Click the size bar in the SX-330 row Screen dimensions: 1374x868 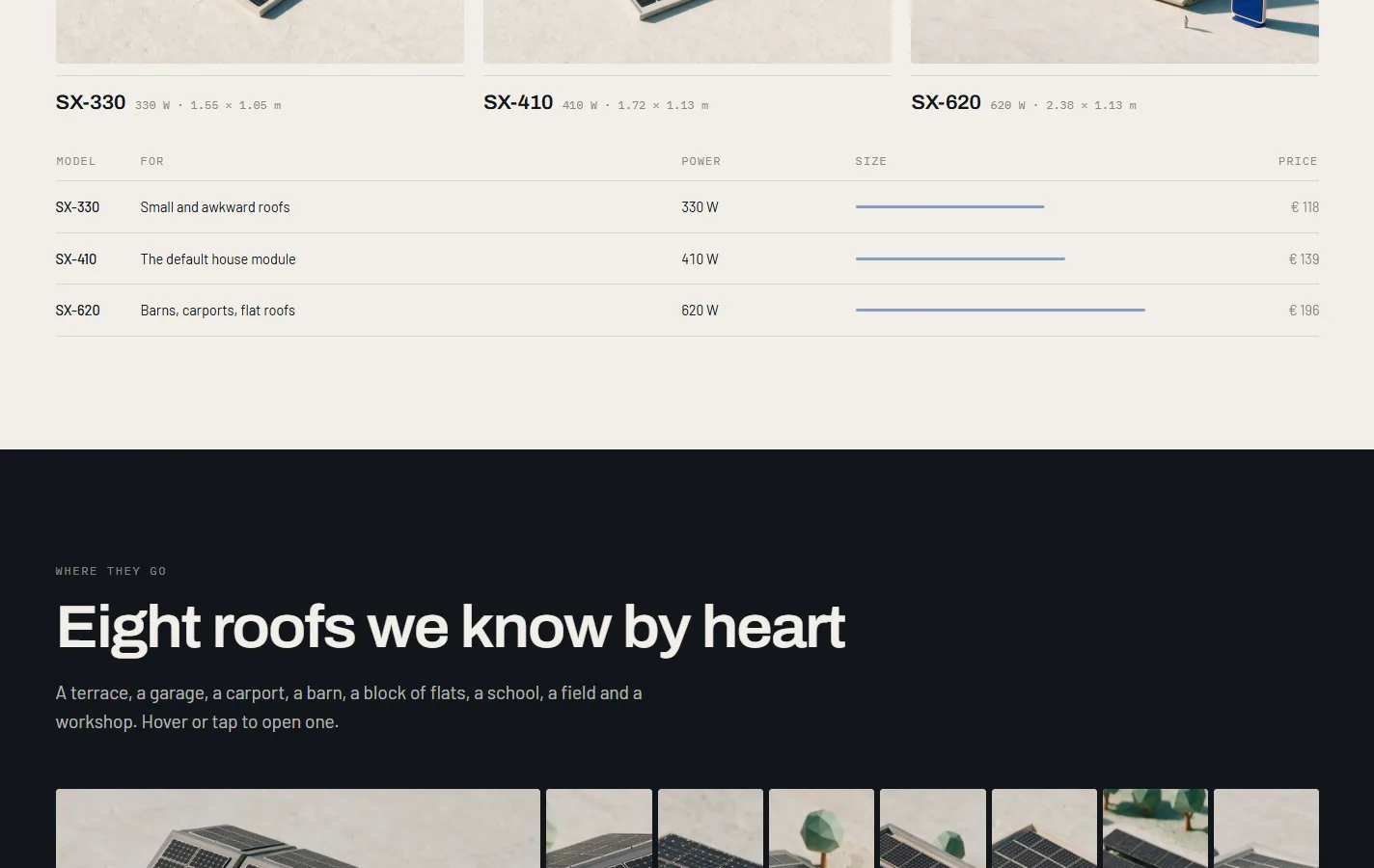pyautogui.click(x=949, y=206)
